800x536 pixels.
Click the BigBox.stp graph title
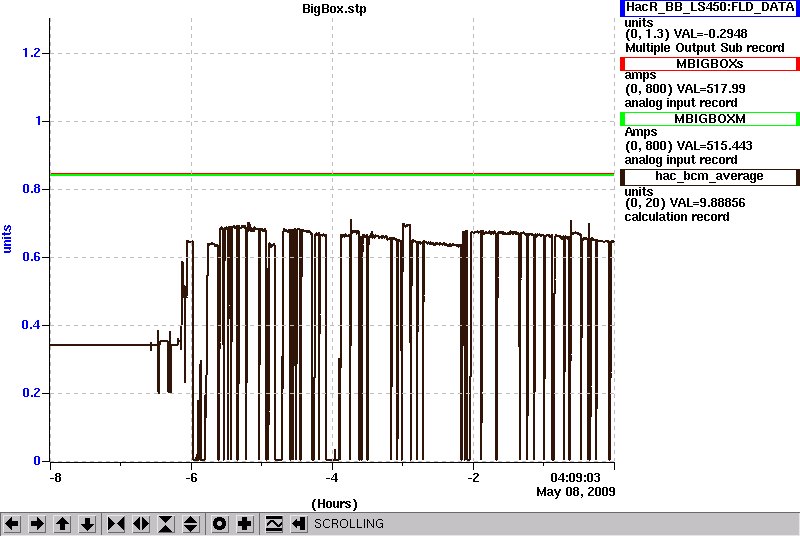coord(334,9)
